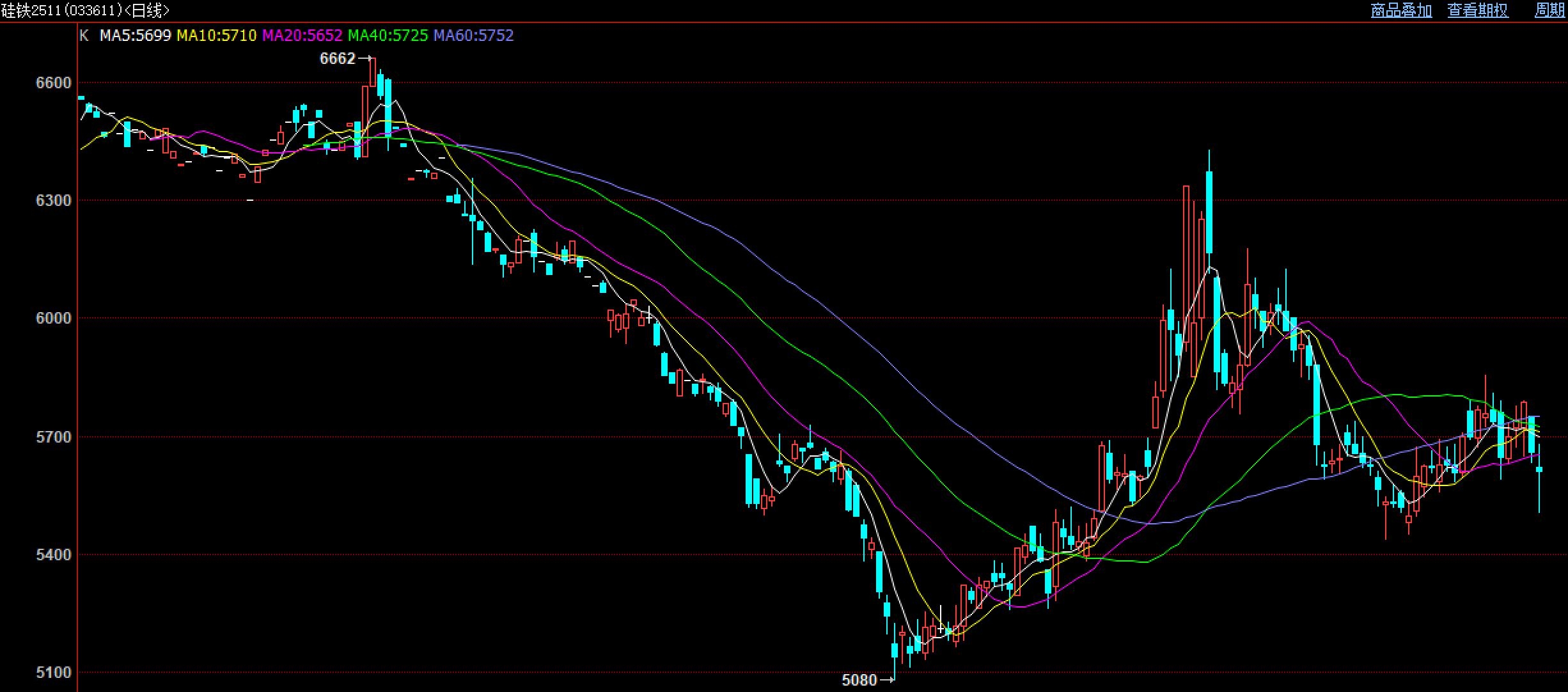The height and width of the screenshot is (692, 1568).
Task: Select the K indicator label
Action: click(84, 36)
